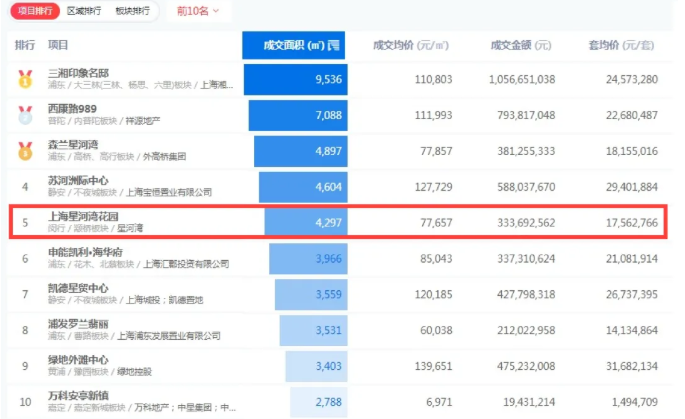Click per-unit price 29,401,884
The image size is (685, 419).
[632, 187]
